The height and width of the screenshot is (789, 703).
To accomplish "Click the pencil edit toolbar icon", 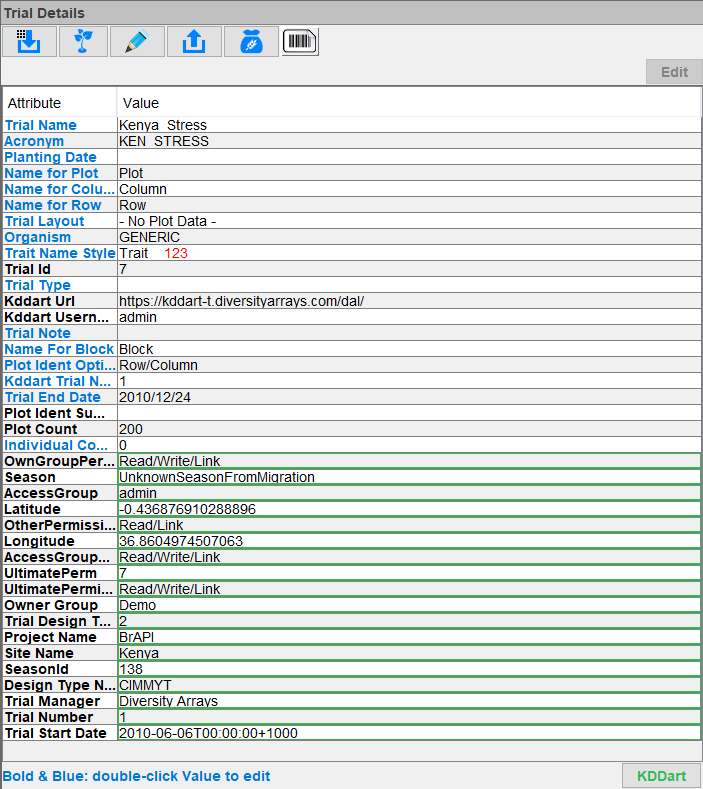I will tap(137, 41).
